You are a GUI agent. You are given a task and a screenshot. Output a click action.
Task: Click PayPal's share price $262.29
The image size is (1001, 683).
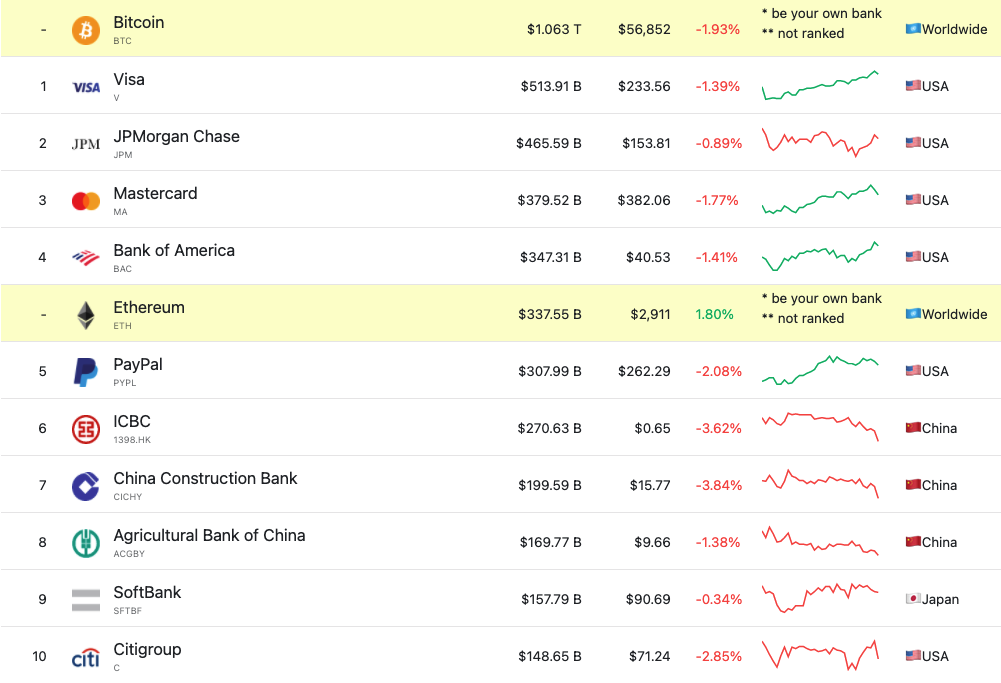[x=644, y=371]
